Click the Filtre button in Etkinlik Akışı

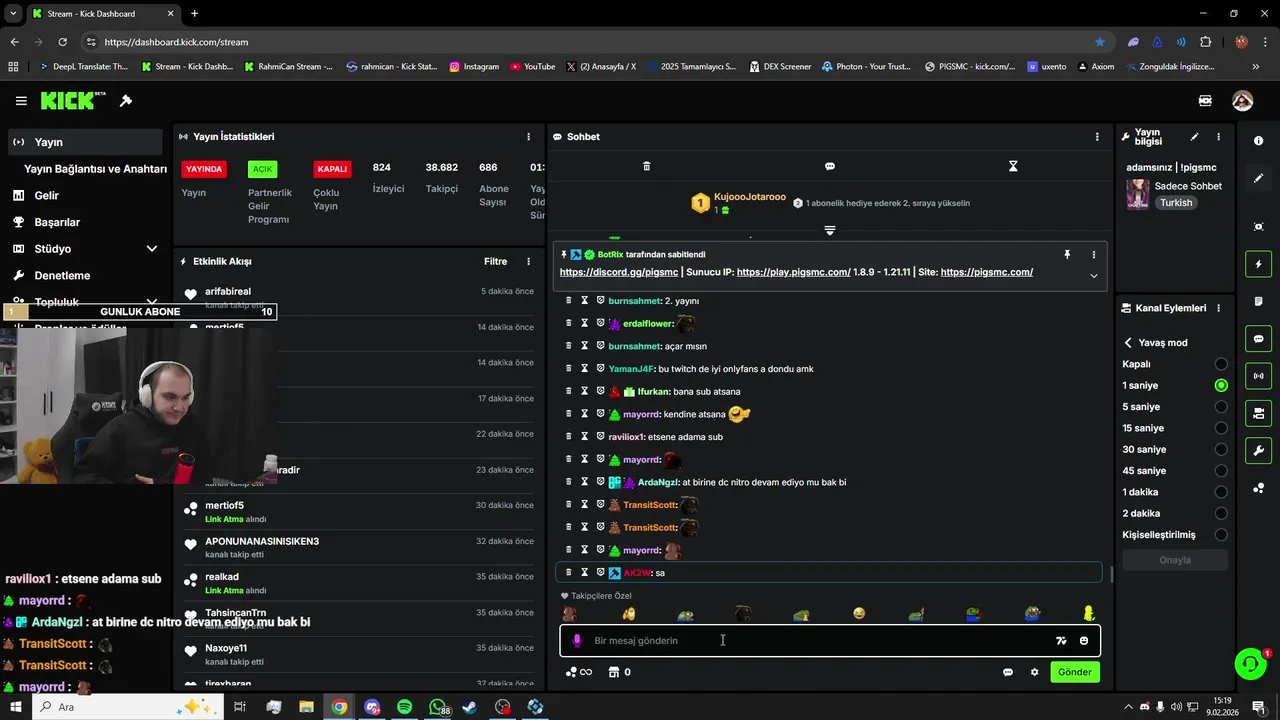(496, 262)
